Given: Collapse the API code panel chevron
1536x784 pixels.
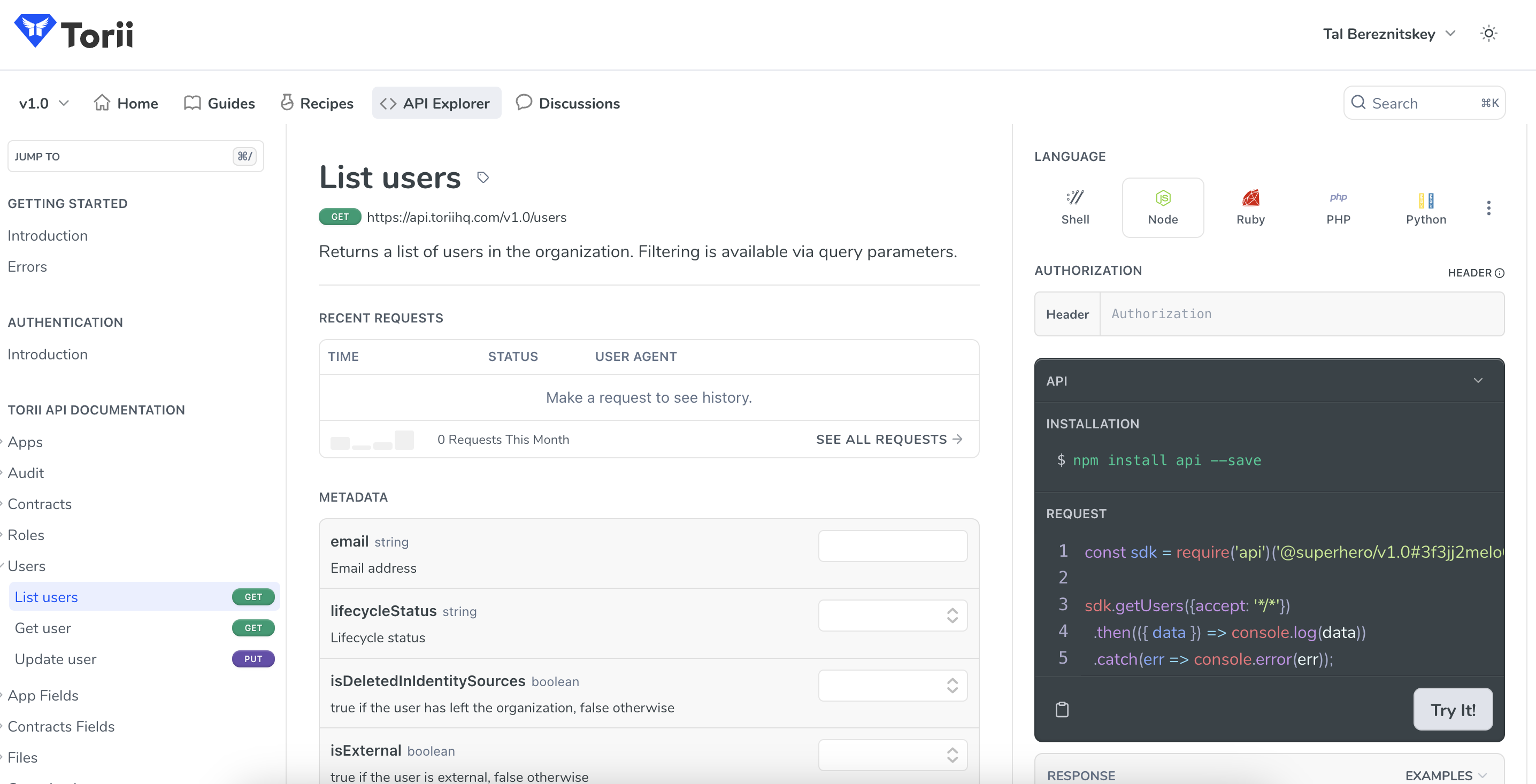Looking at the screenshot, I should pos(1478,380).
